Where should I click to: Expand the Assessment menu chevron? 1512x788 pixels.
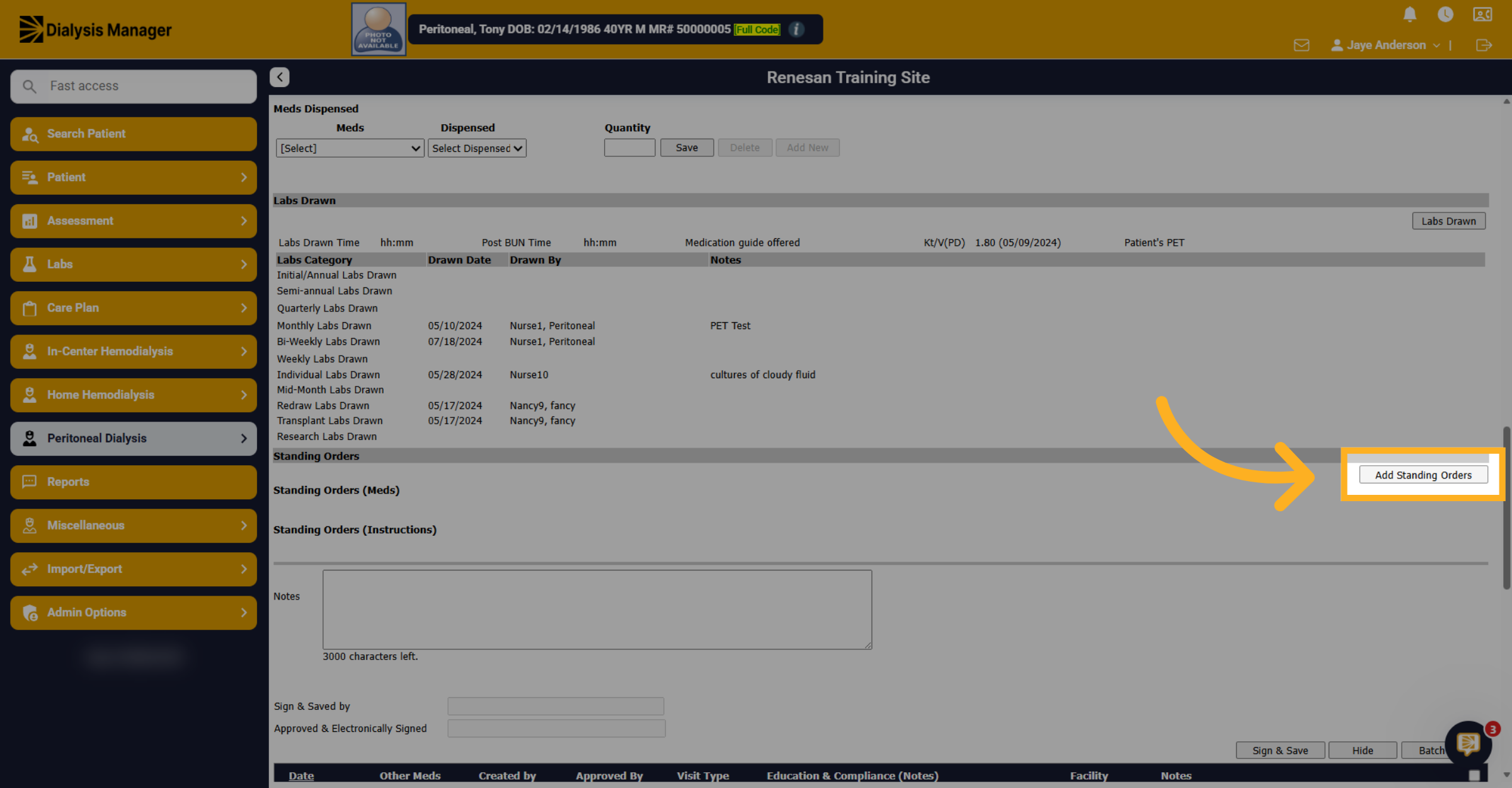point(244,221)
